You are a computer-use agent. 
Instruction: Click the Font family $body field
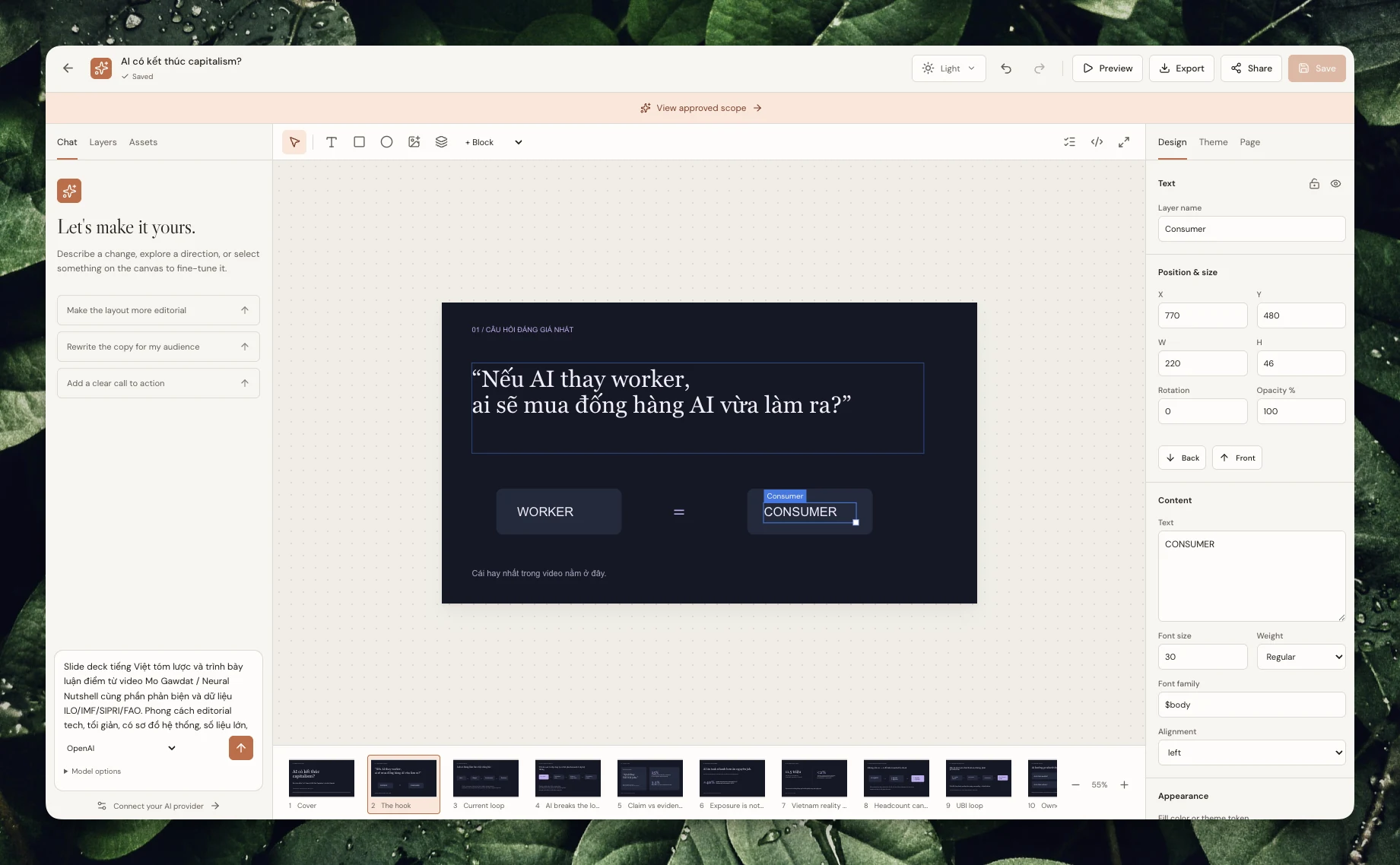(x=1252, y=705)
